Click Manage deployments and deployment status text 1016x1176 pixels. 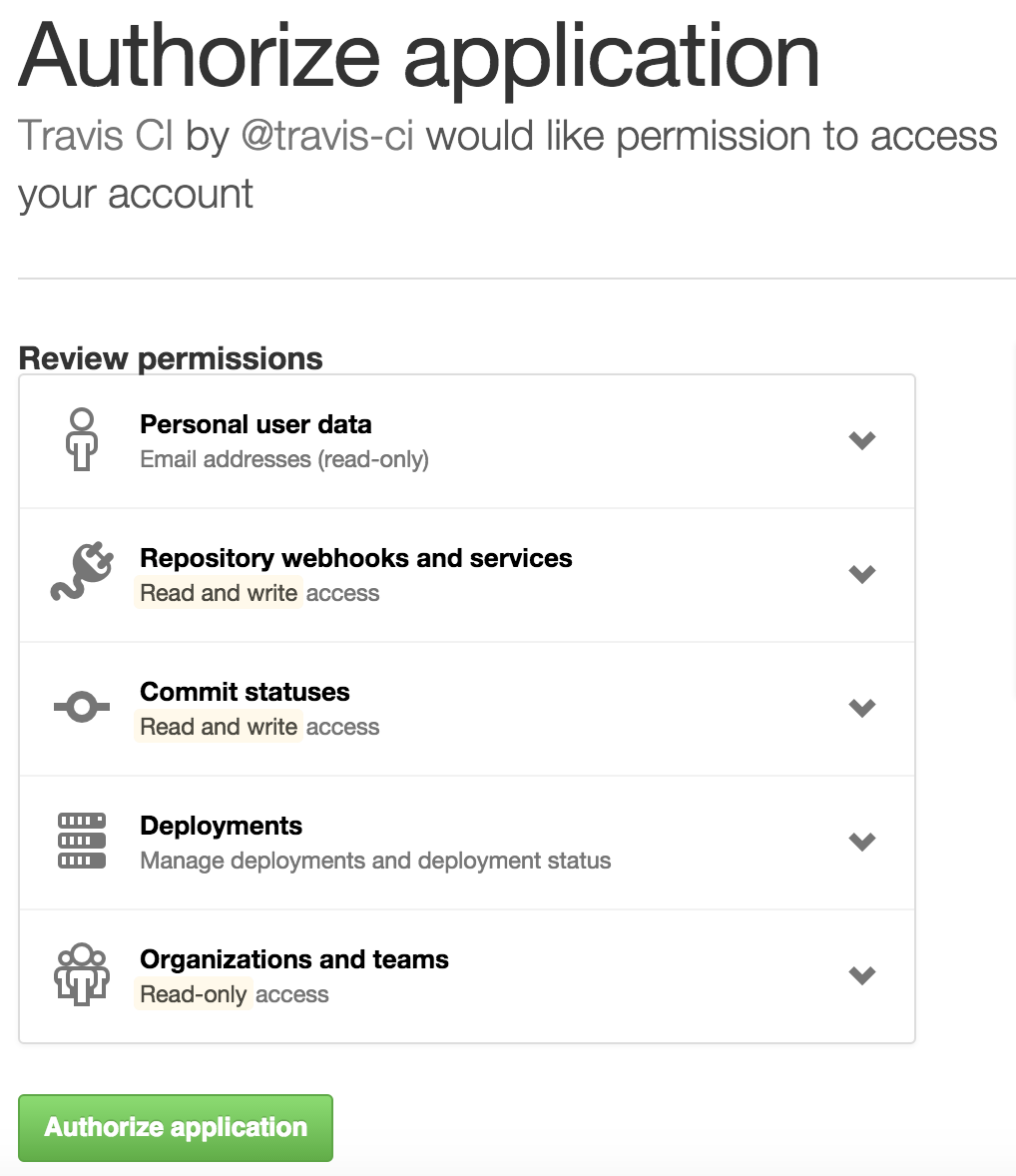[x=375, y=861]
